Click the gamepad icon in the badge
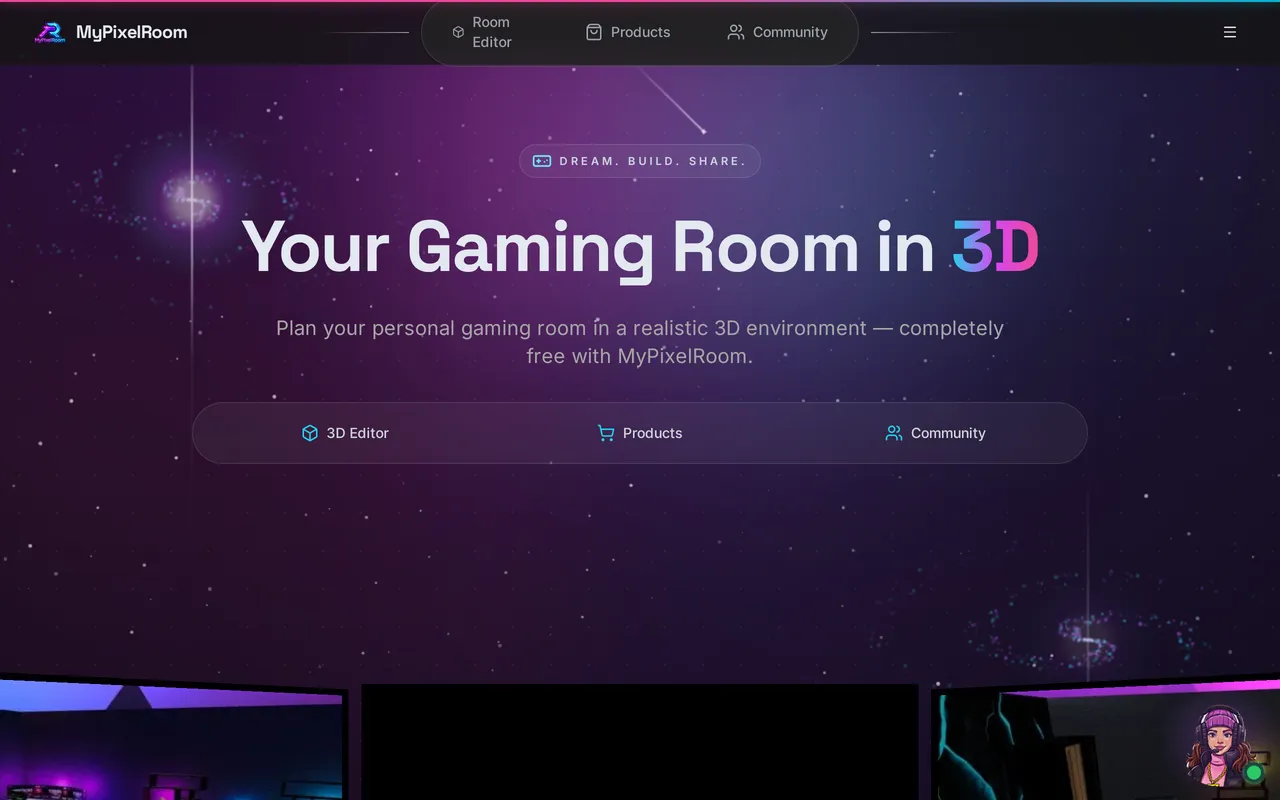 pos(542,161)
